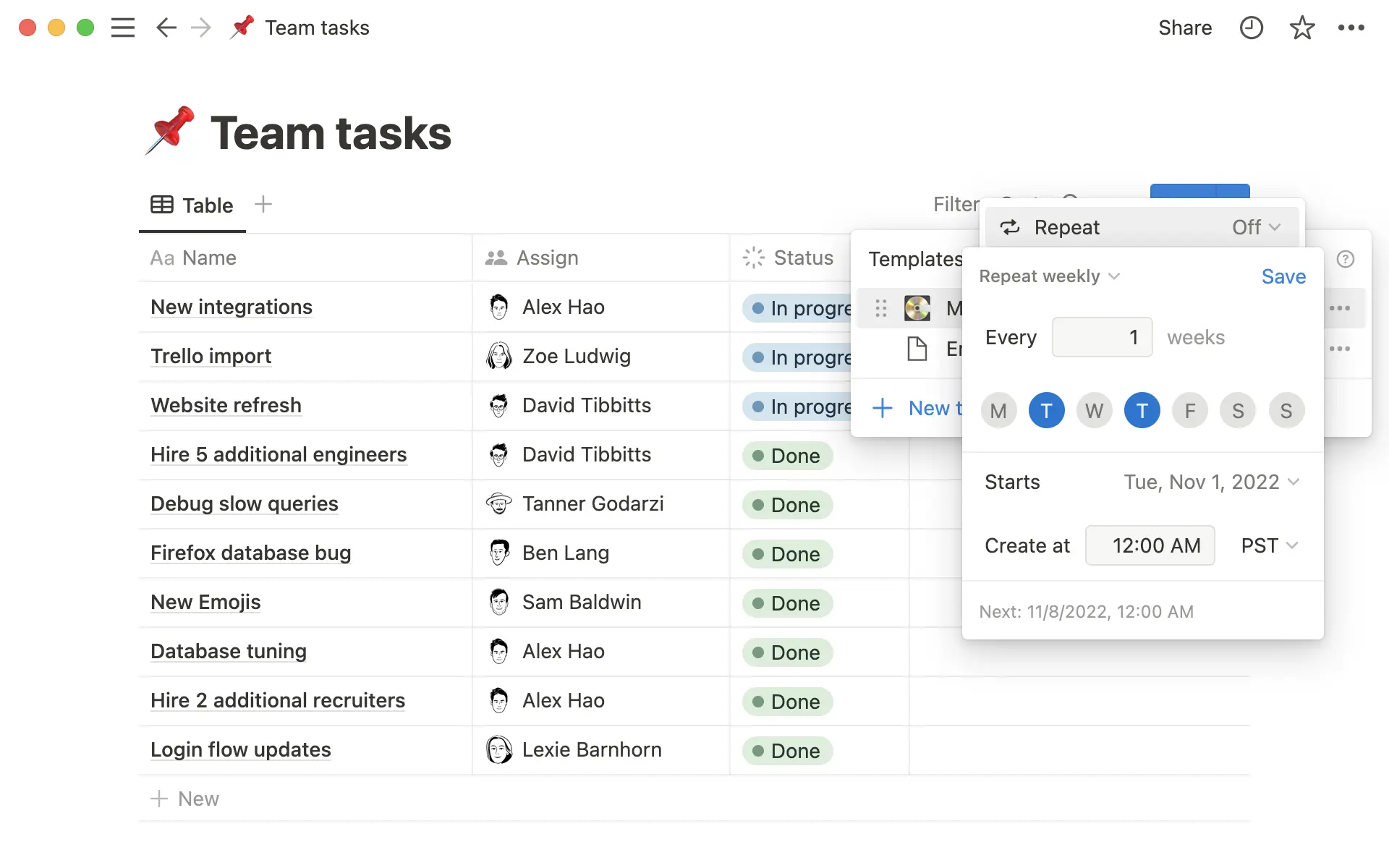Open the PST timezone dropdown
This screenshot has height=868, width=1389.
pyautogui.click(x=1267, y=545)
